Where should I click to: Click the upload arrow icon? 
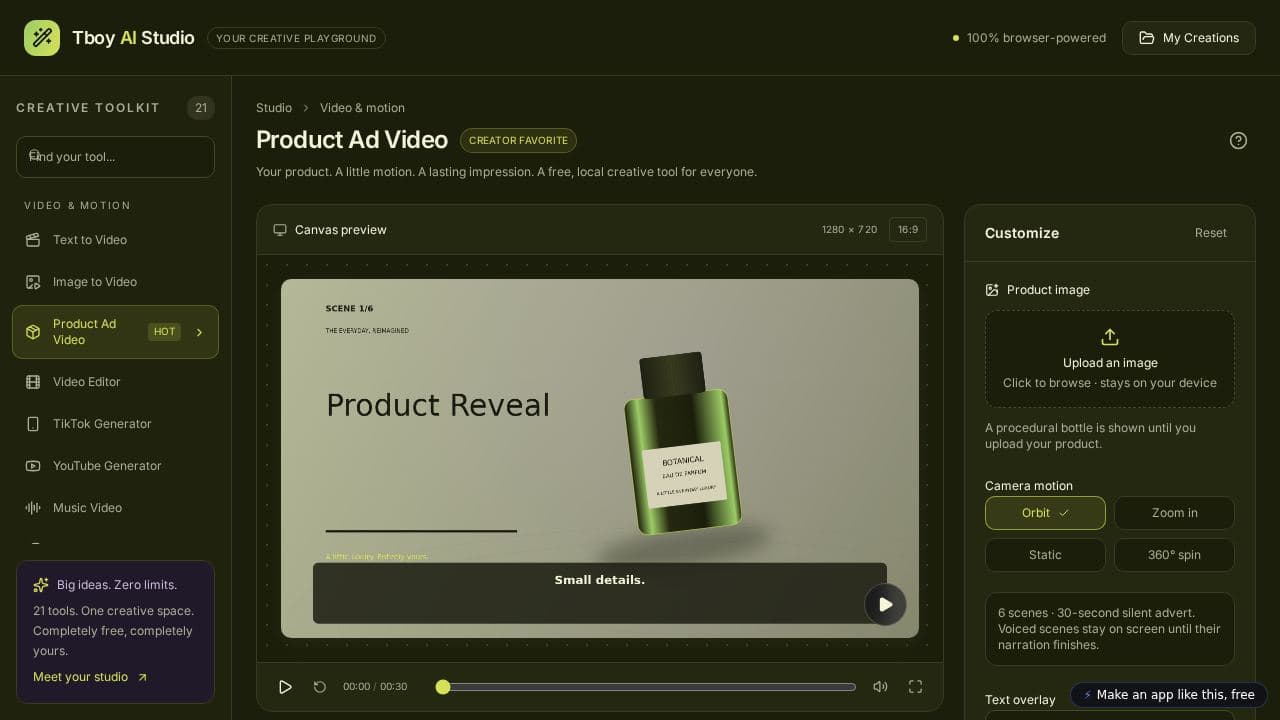click(1110, 337)
